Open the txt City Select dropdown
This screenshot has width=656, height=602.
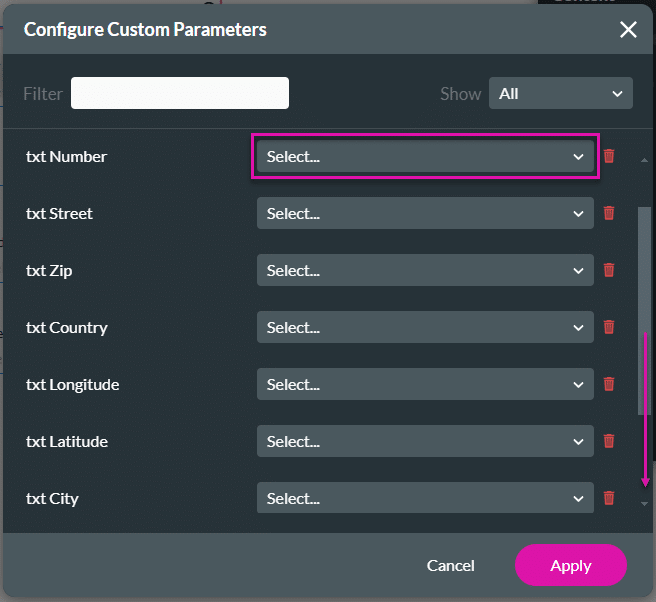[x=425, y=498]
